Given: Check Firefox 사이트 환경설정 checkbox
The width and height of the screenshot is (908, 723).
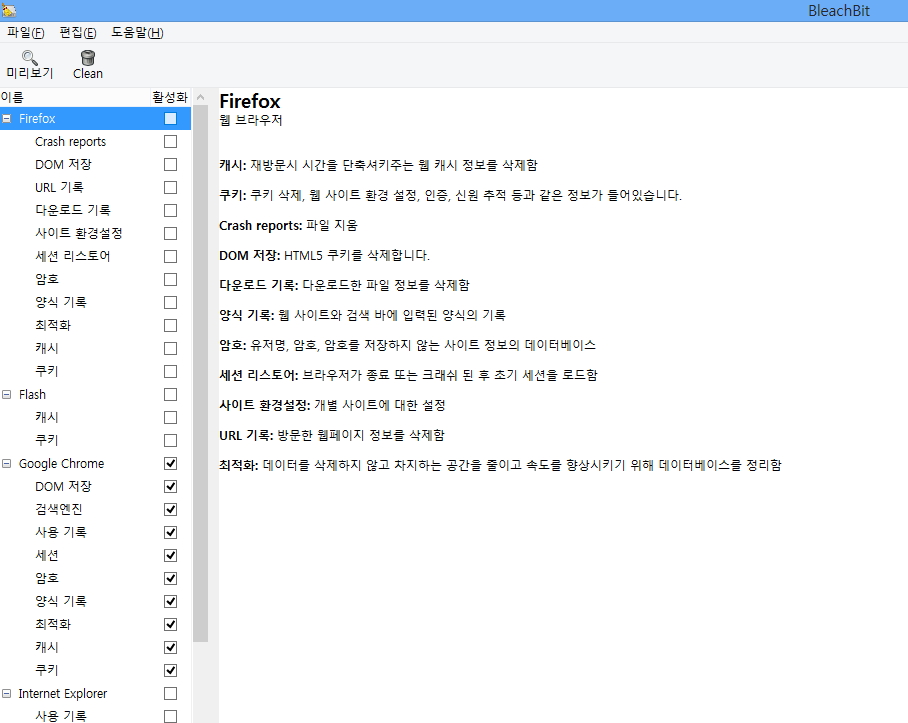Looking at the screenshot, I should click(x=170, y=233).
